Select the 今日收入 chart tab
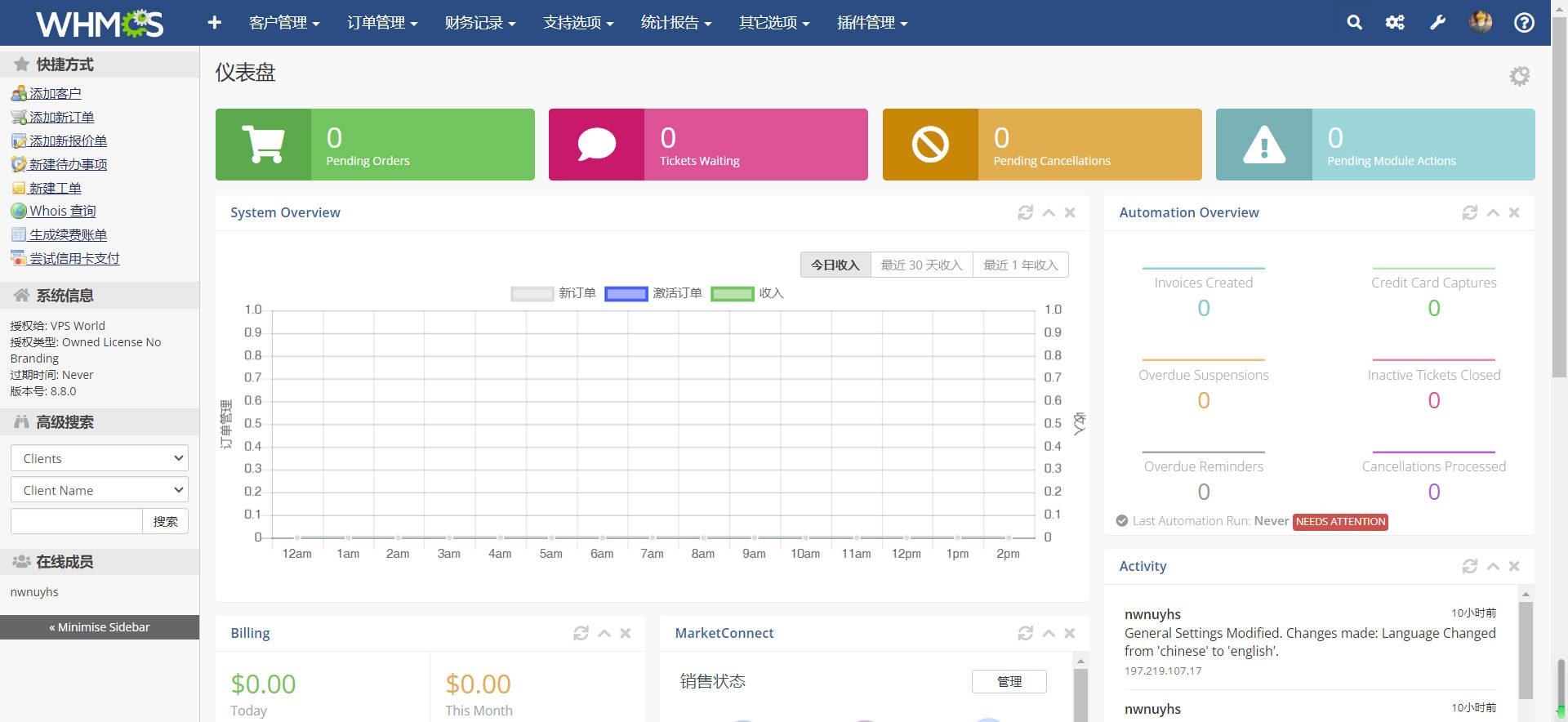 [835, 265]
